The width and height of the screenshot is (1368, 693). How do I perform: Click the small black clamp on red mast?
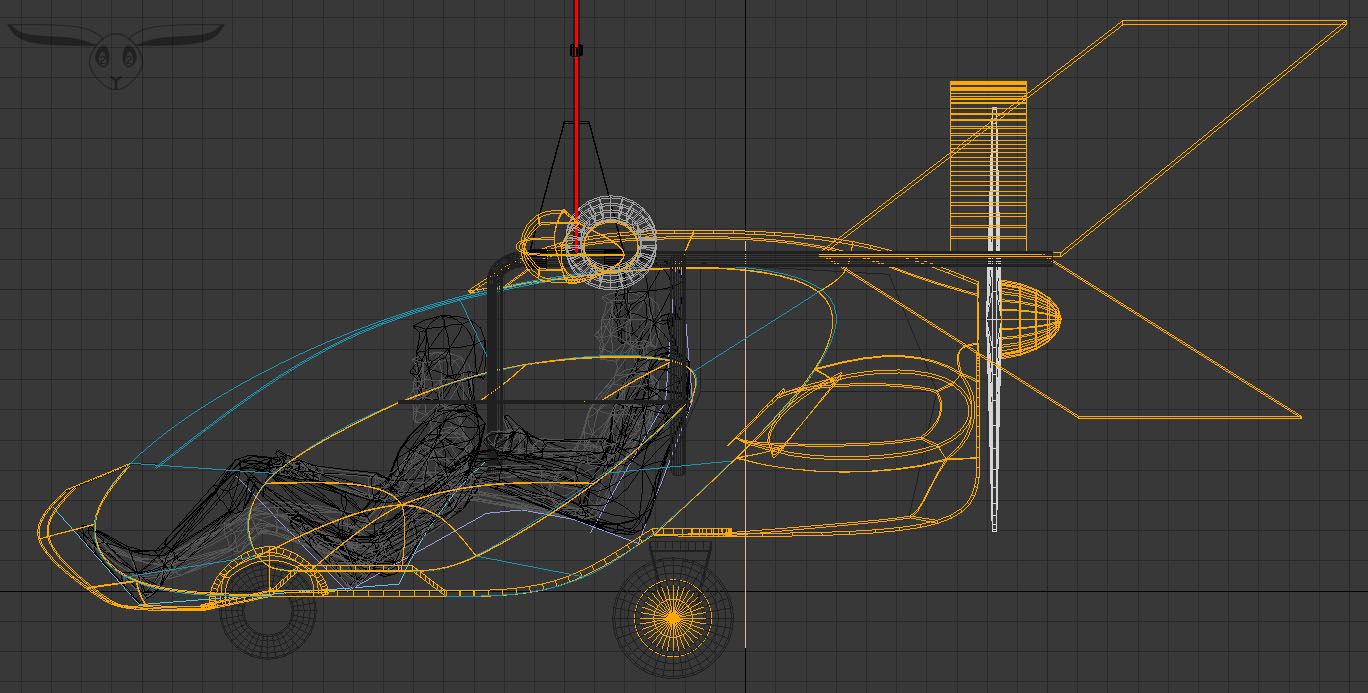point(576,50)
